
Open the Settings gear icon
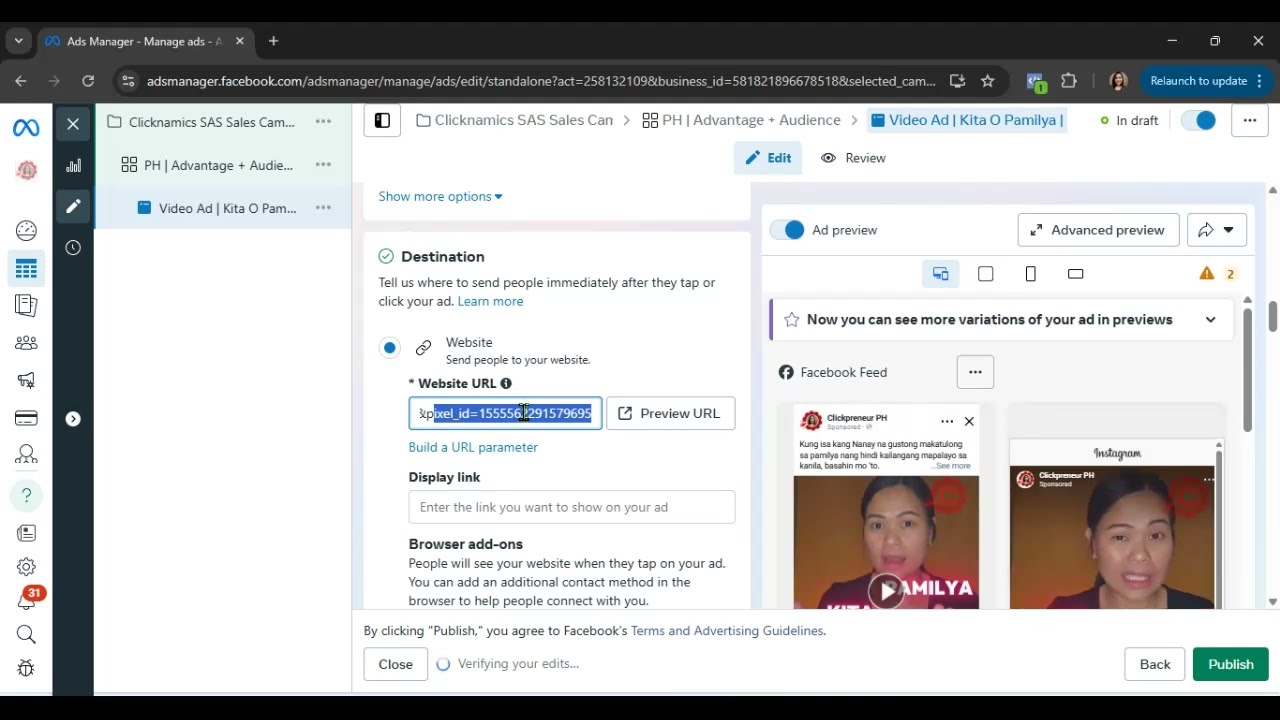click(26, 567)
